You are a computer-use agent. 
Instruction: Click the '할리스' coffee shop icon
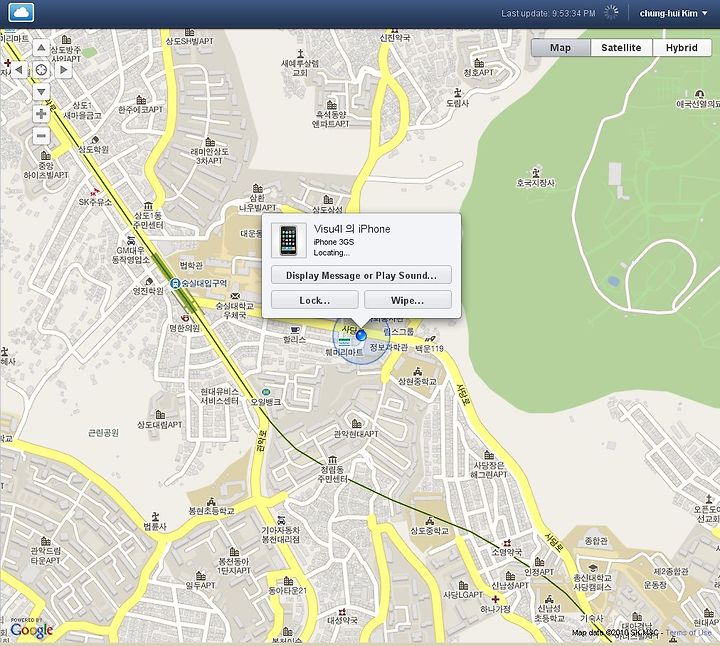pyautogui.click(x=295, y=329)
